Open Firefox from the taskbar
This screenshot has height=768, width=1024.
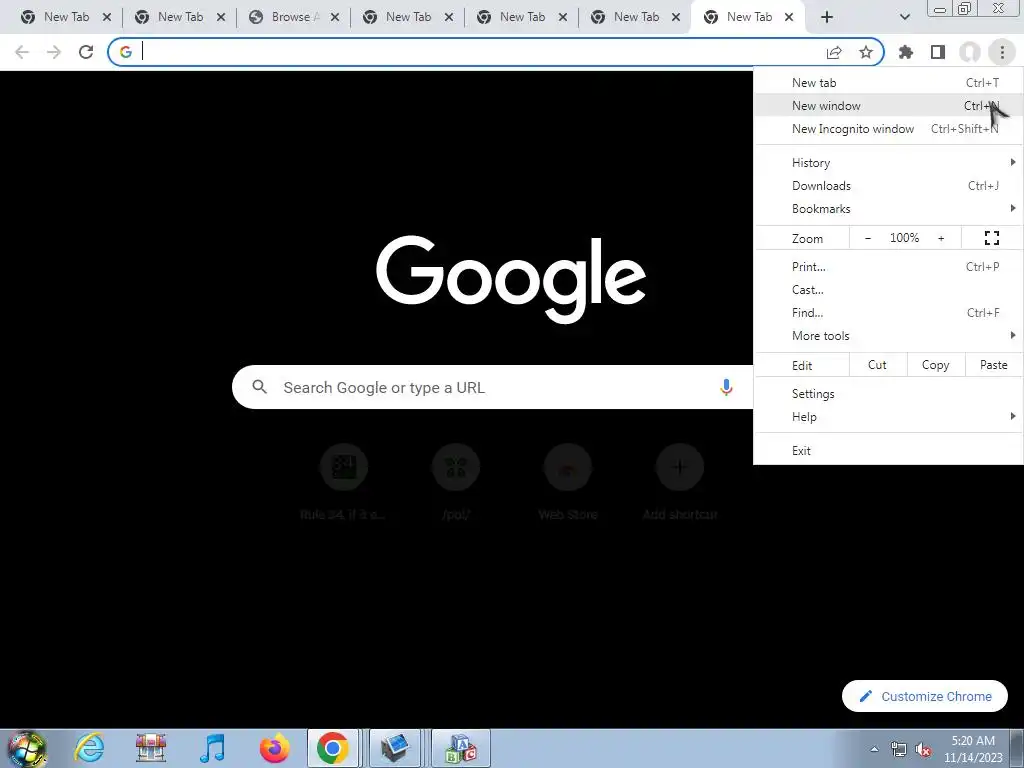(274, 748)
